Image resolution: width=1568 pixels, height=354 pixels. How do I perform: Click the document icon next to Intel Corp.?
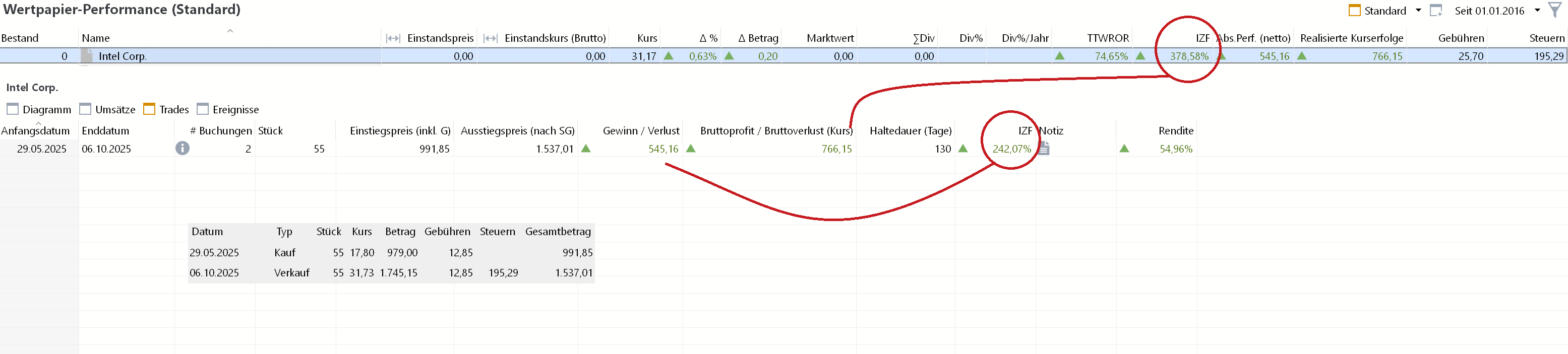click(x=87, y=56)
